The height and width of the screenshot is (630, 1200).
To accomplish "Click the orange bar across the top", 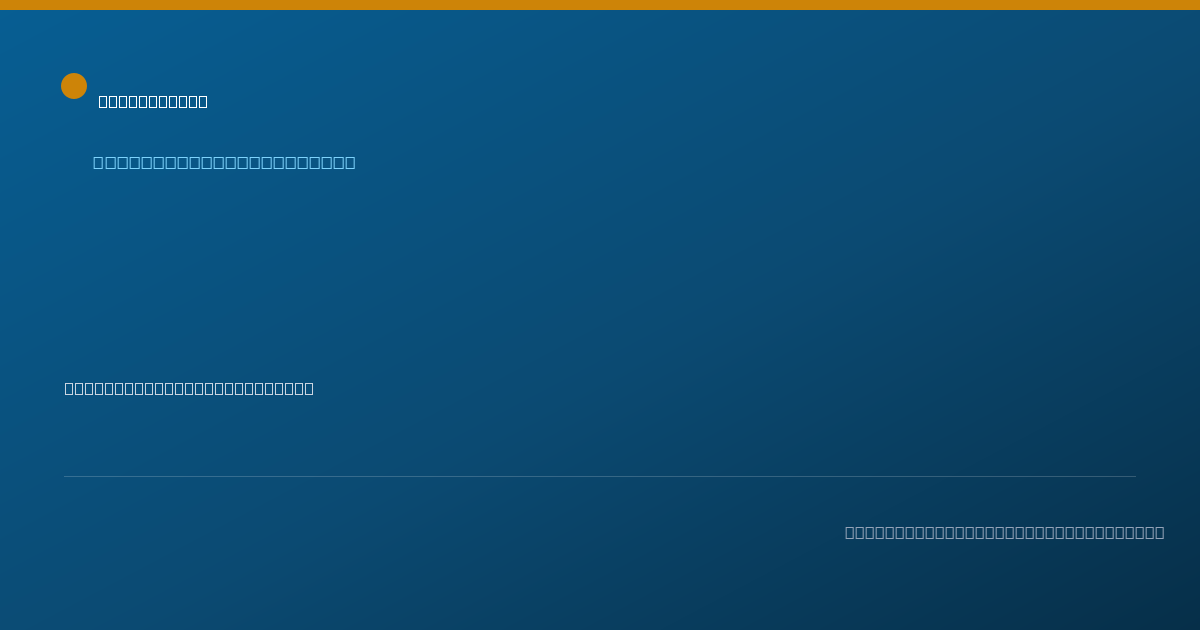I will point(600,5).
